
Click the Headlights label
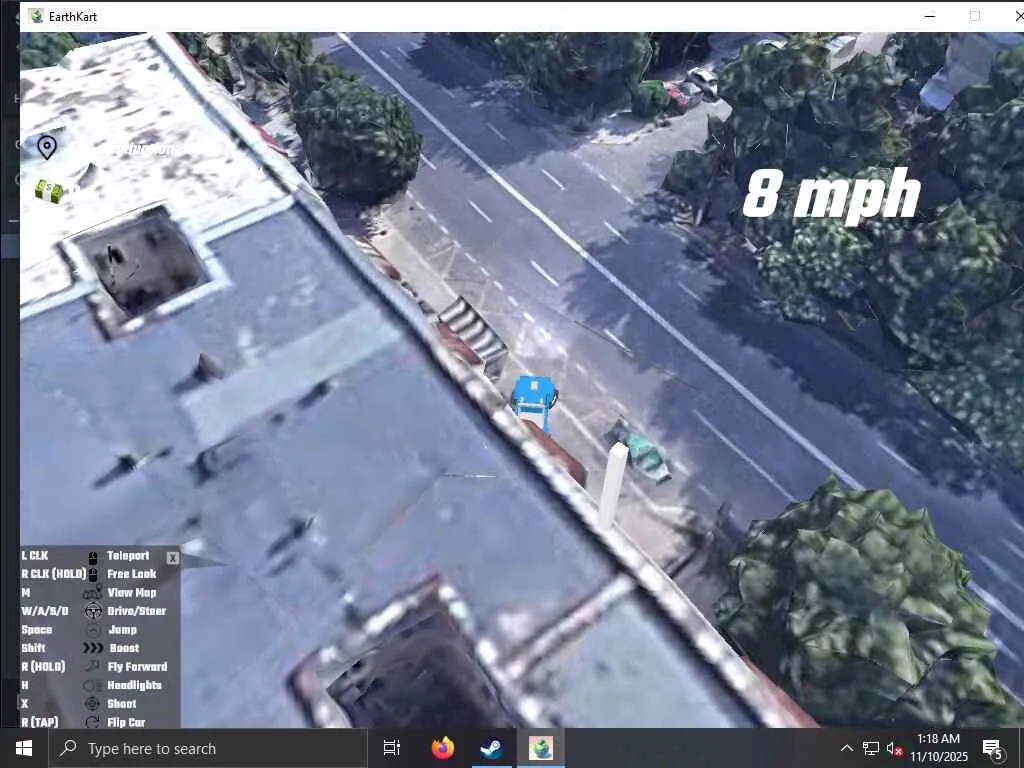click(x=134, y=685)
